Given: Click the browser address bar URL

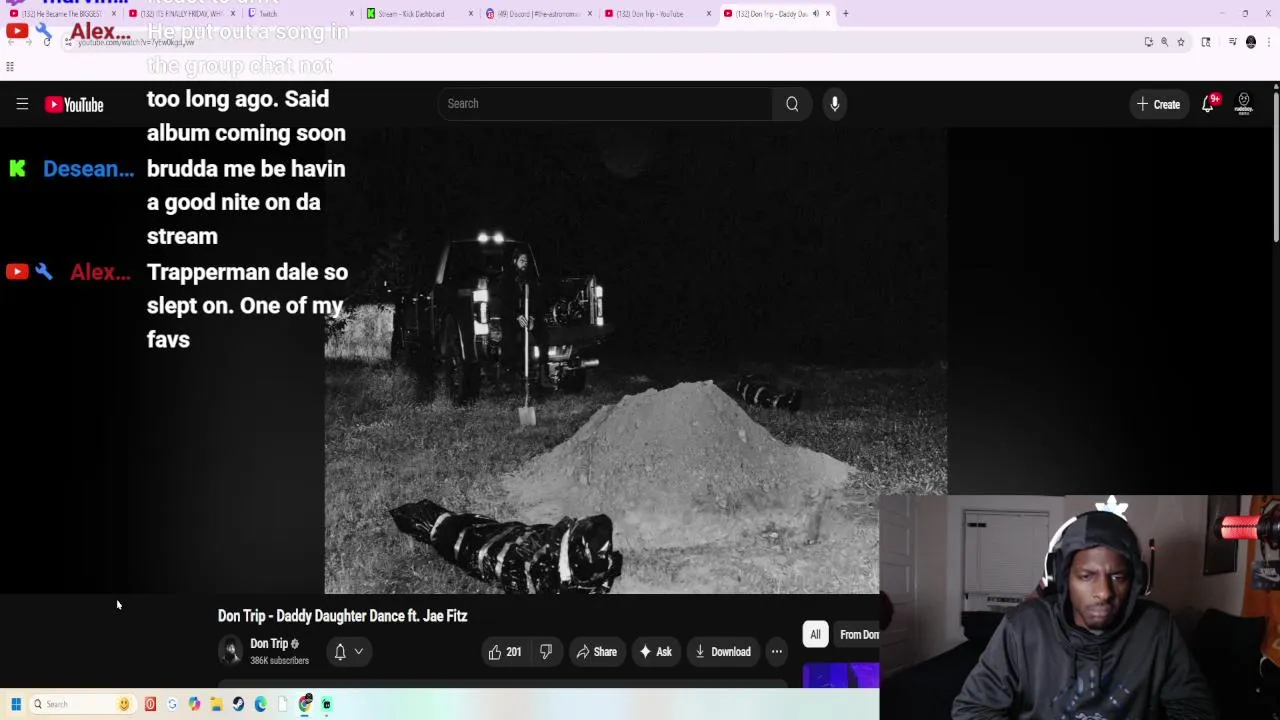Looking at the screenshot, I should coord(136,42).
